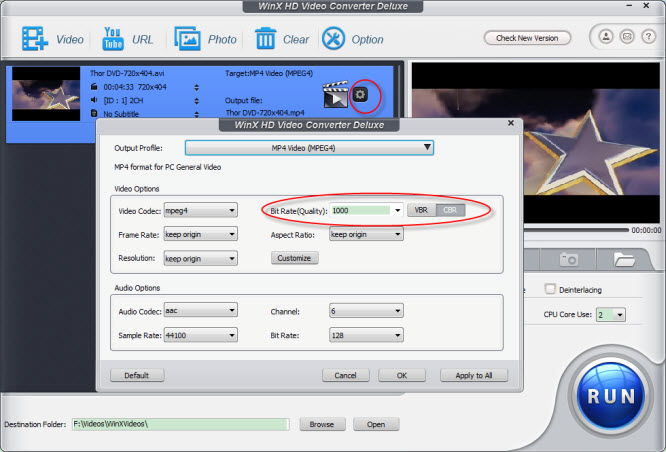This screenshot has width=666, height=452.
Task: Click the Check New Version button
Action: tap(527, 38)
